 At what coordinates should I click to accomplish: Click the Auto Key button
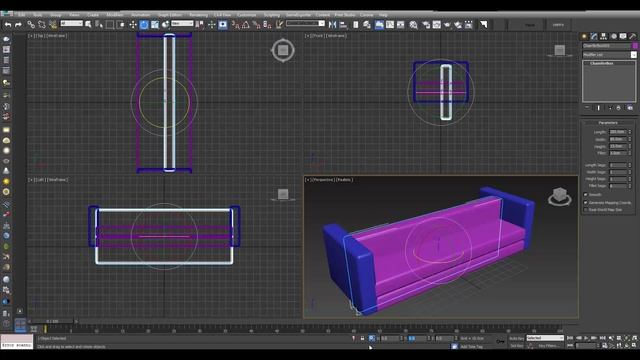coord(516,338)
